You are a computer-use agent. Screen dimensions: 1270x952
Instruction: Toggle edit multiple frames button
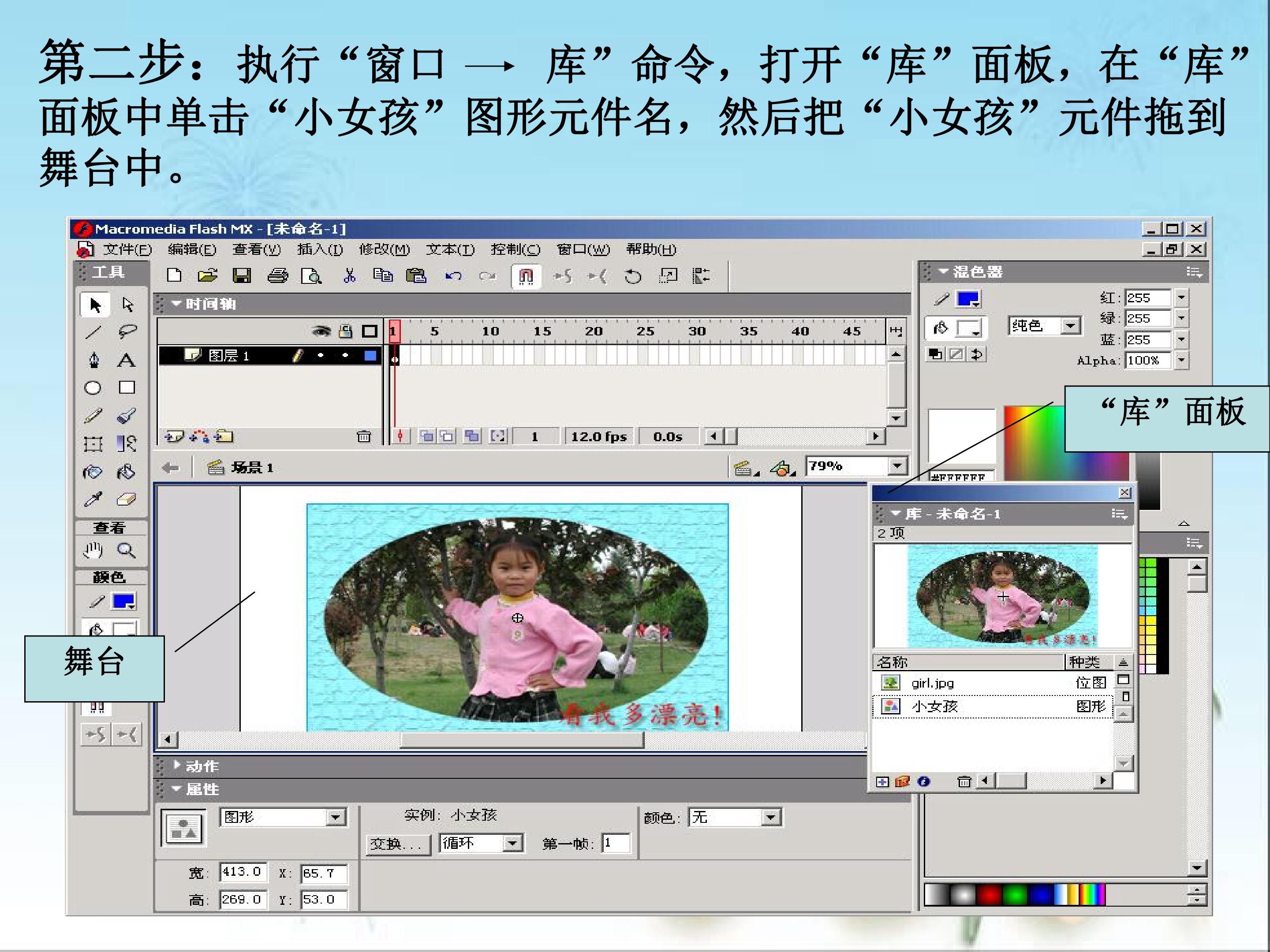click(472, 437)
